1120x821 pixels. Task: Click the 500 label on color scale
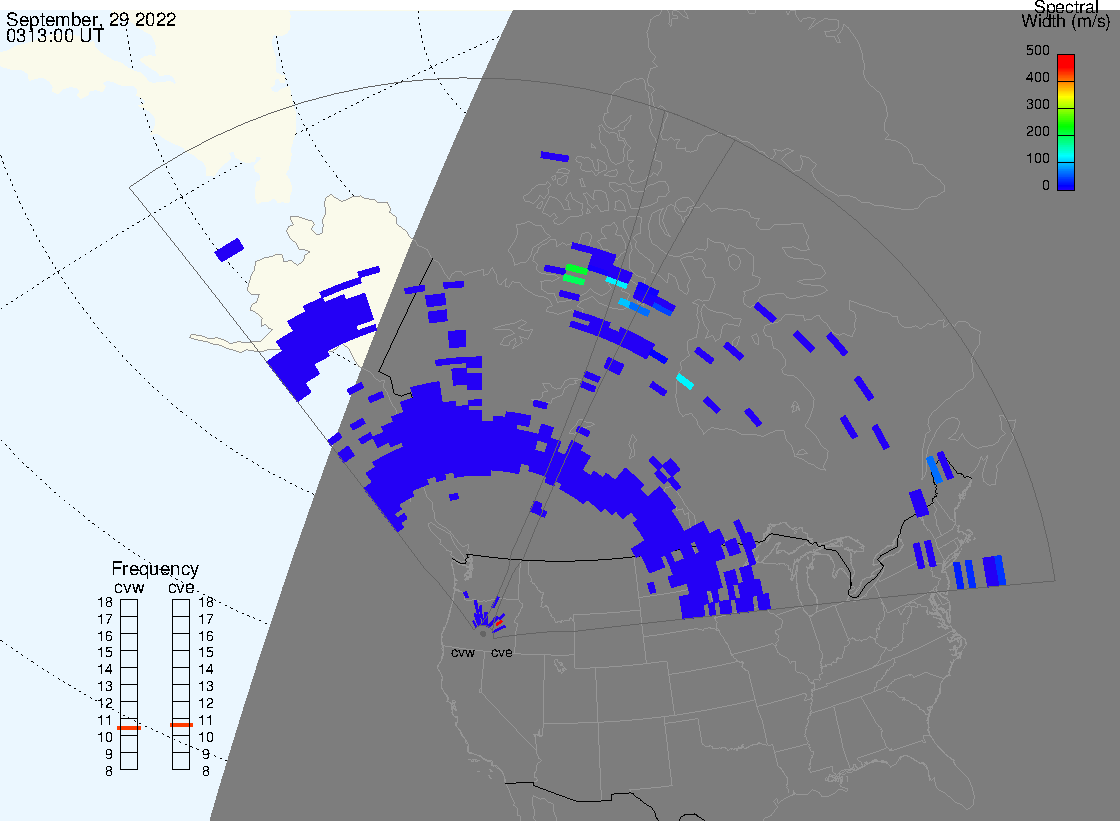click(1037, 50)
